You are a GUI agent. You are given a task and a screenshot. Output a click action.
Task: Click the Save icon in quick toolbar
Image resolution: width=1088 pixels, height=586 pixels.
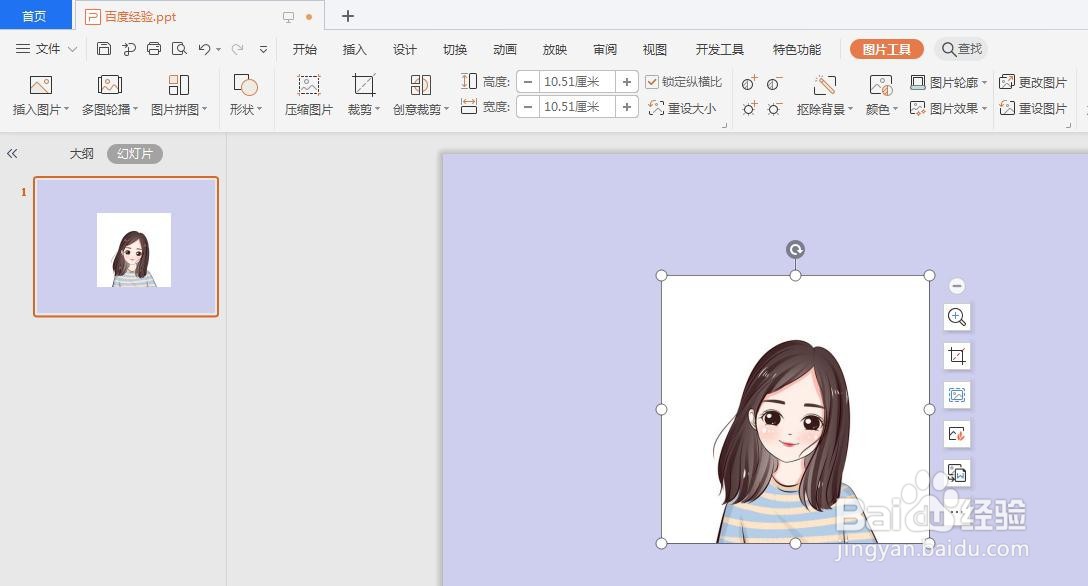[104, 49]
